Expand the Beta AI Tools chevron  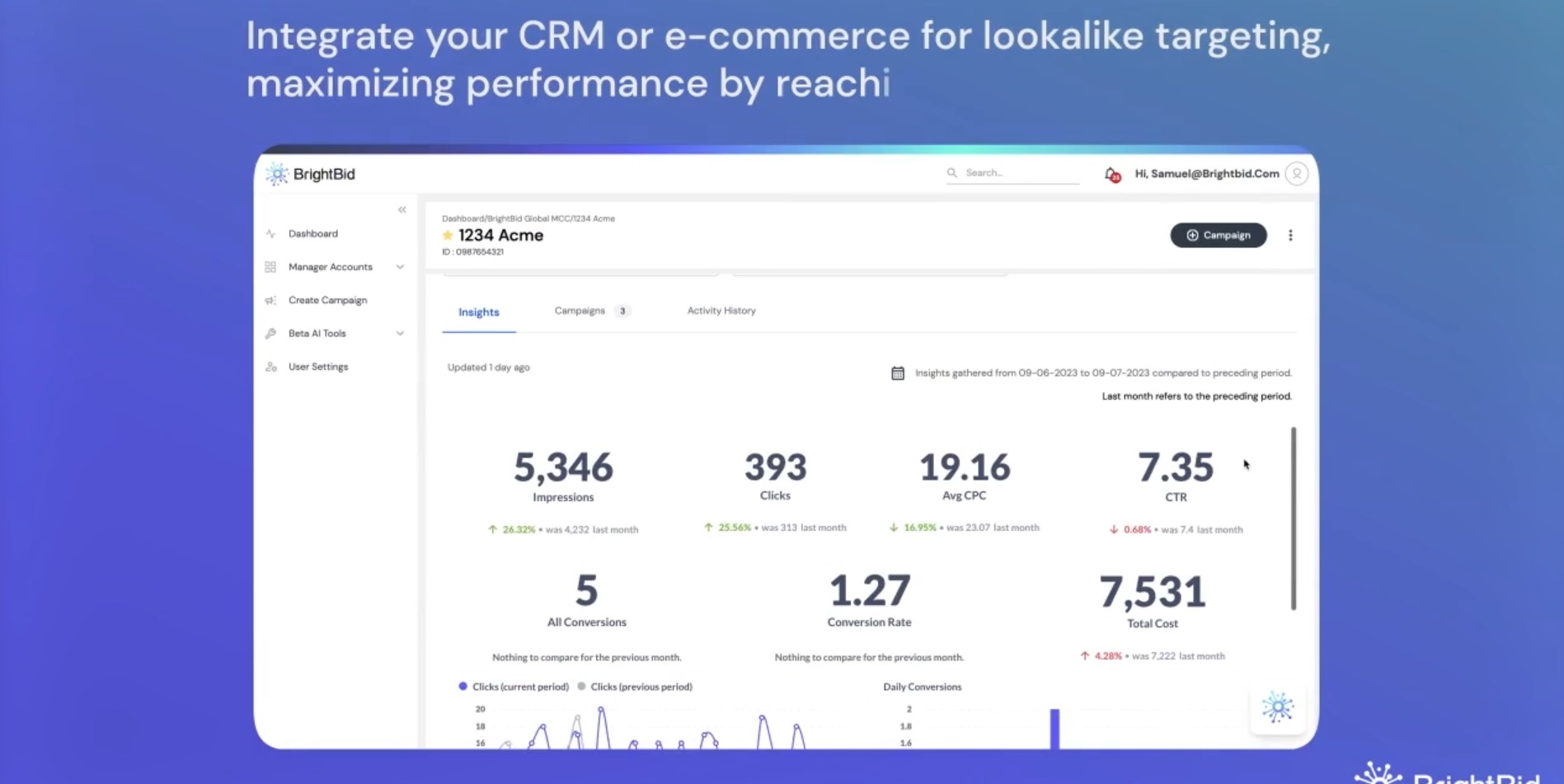click(400, 334)
